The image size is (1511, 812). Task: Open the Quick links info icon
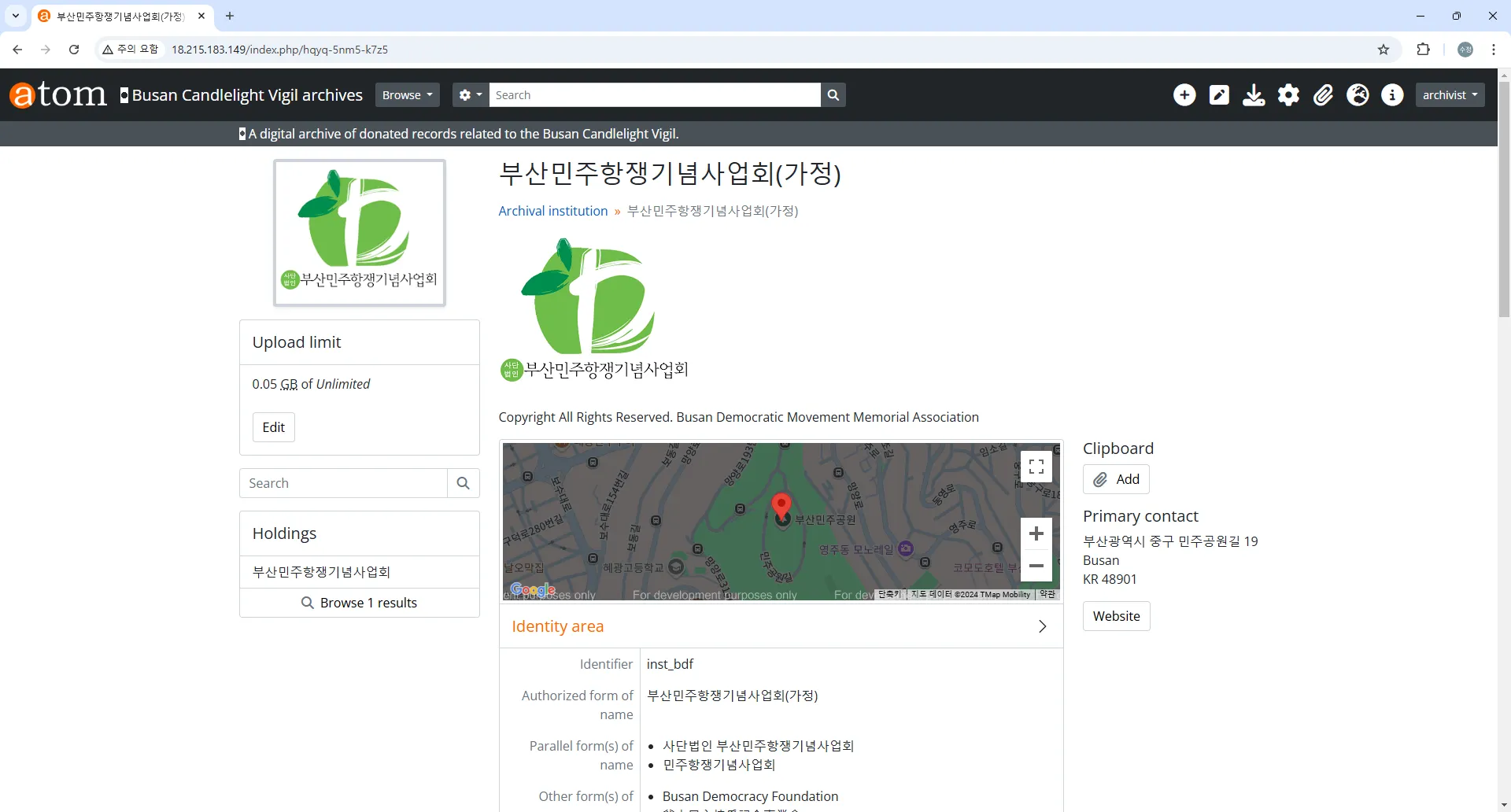[x=1392, y=95]
